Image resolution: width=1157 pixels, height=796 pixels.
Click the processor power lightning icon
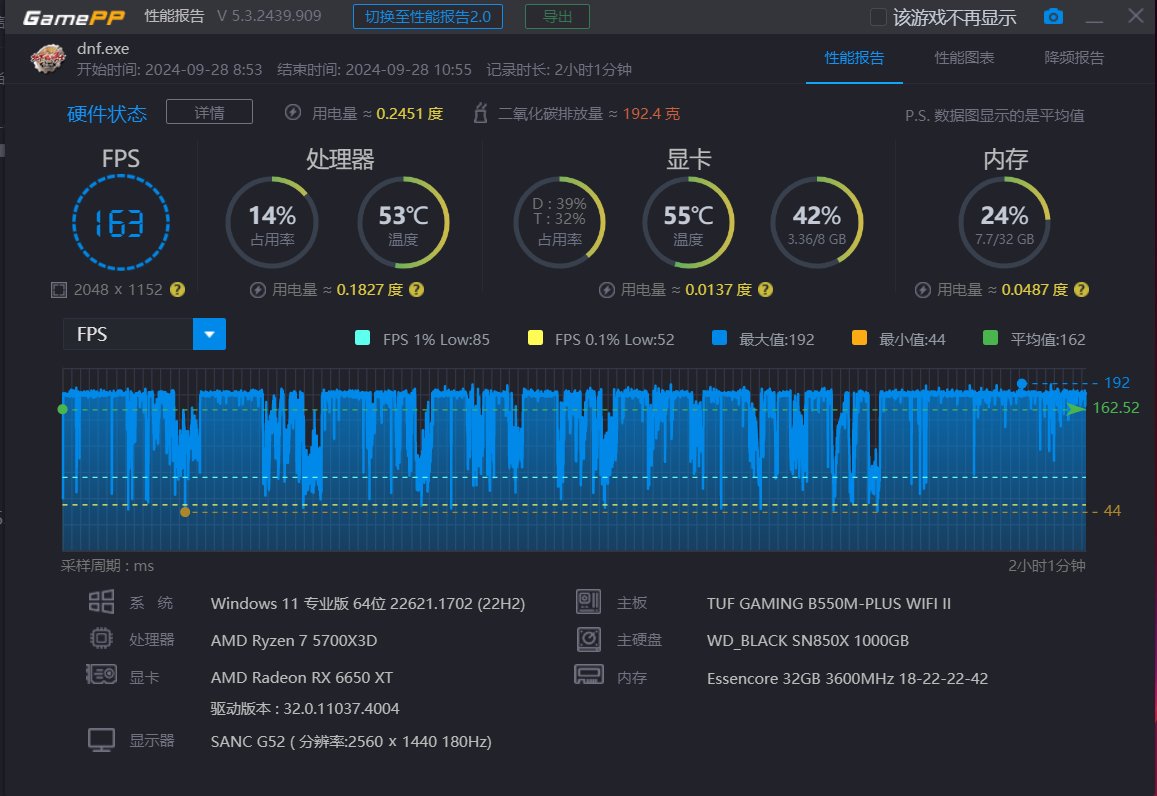point(258,290)
